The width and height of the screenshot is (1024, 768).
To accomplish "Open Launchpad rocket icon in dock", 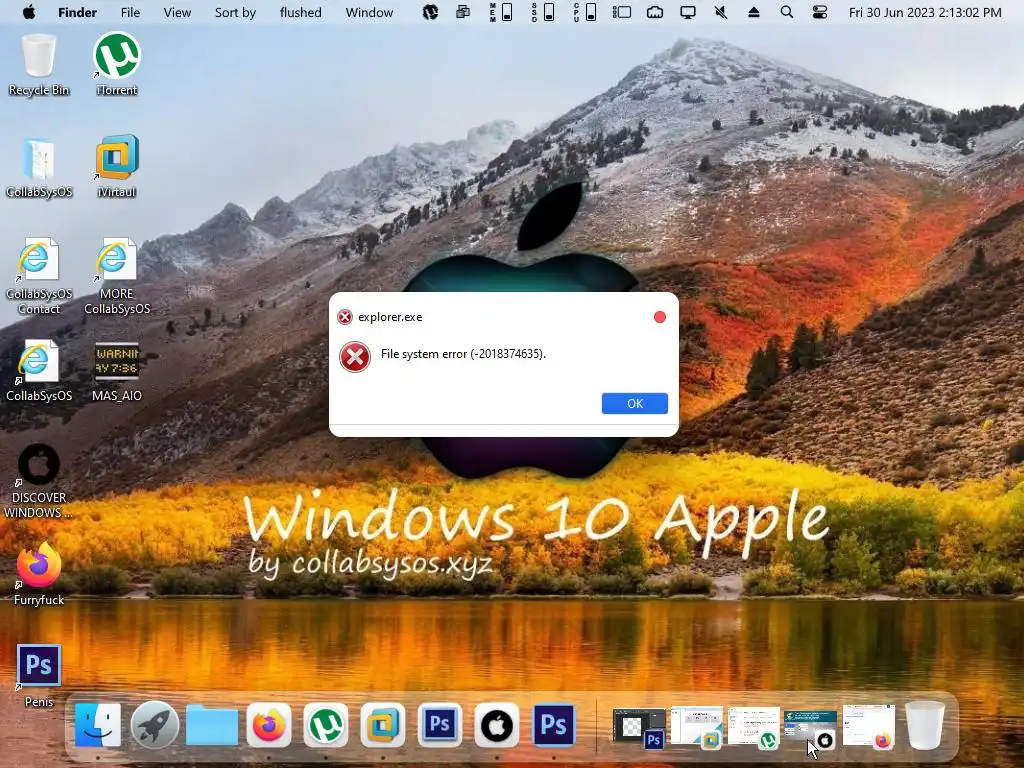I will click(x=155, y=725).
